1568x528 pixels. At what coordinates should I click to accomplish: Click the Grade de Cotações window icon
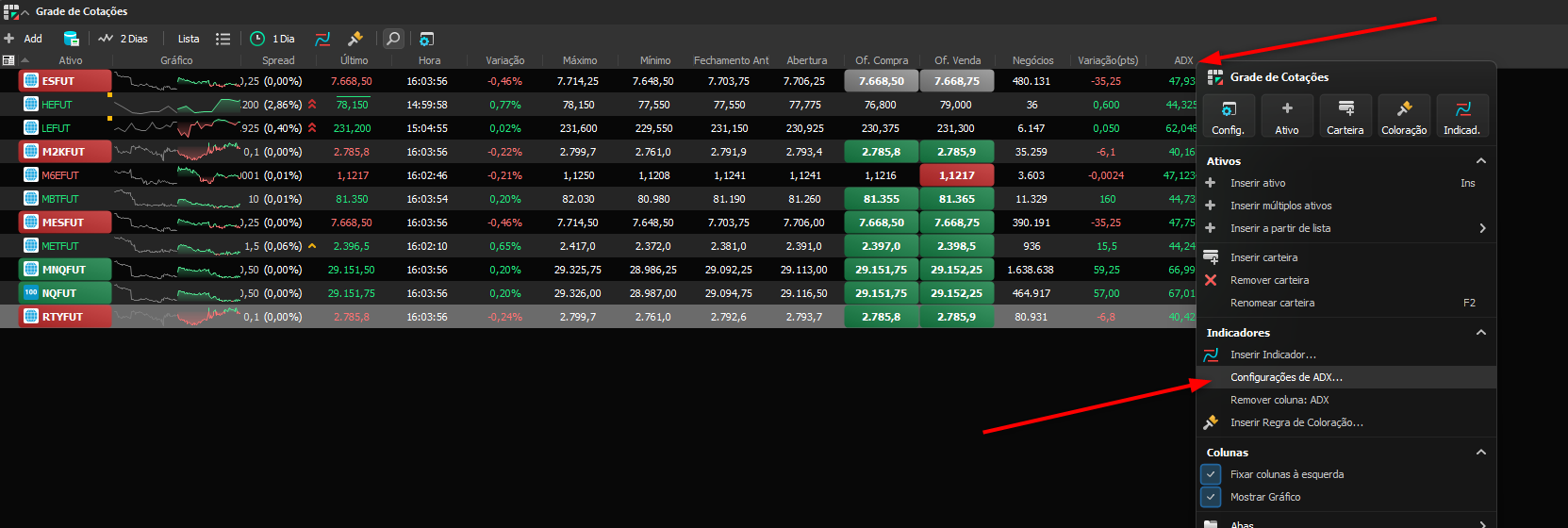[x=10, y=11]
